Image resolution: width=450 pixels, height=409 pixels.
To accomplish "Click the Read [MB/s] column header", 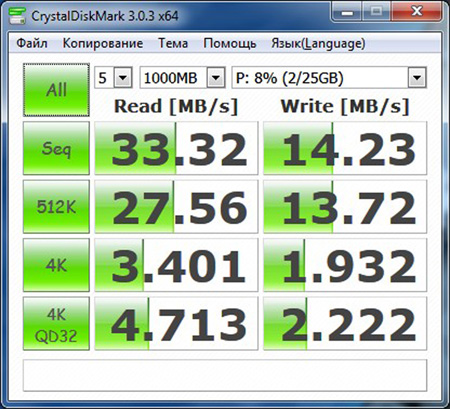I will (176, 107).
